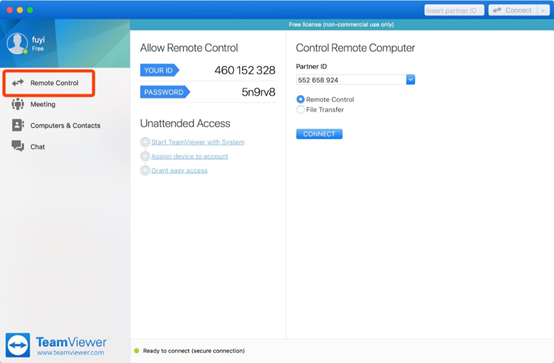This screenshot has height=363, width=554.
Task: Expand the title bar Connect dropdown arrow
Action: (543, 10)
